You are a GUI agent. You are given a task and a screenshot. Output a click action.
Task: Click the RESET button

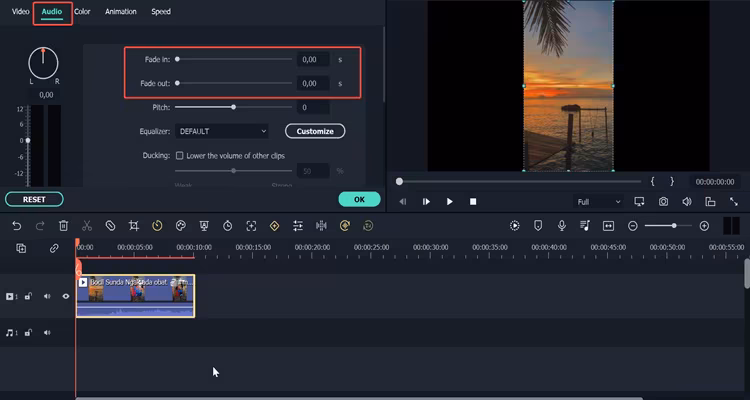pos(34,200)
